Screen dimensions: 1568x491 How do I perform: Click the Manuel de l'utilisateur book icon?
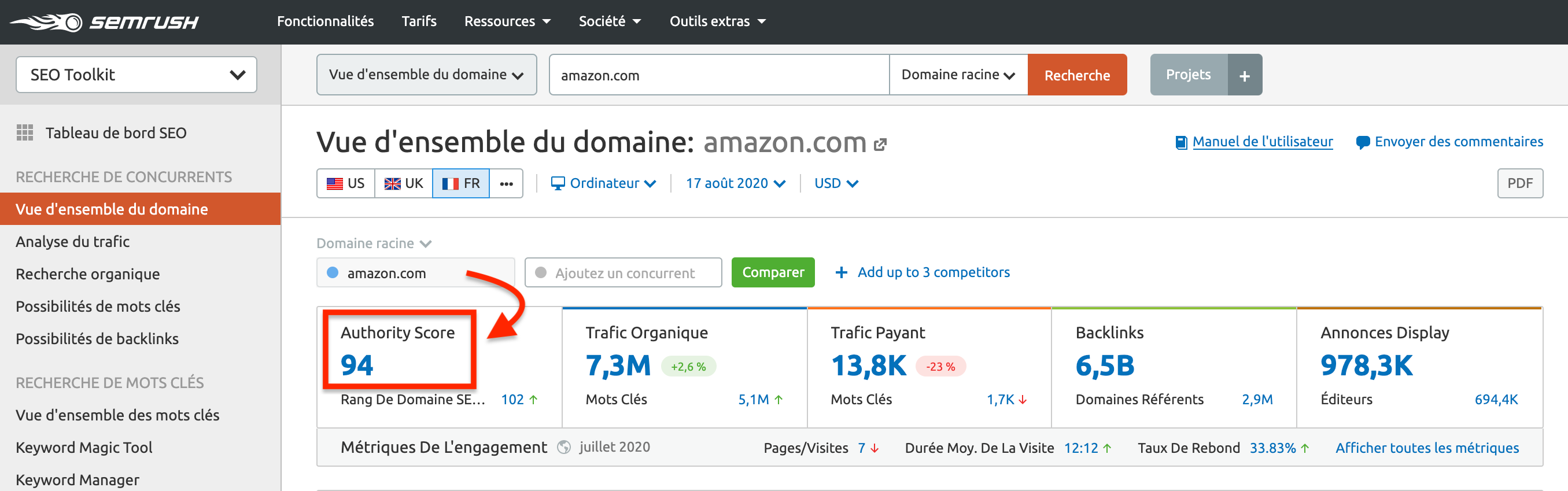click(1181, 142)
